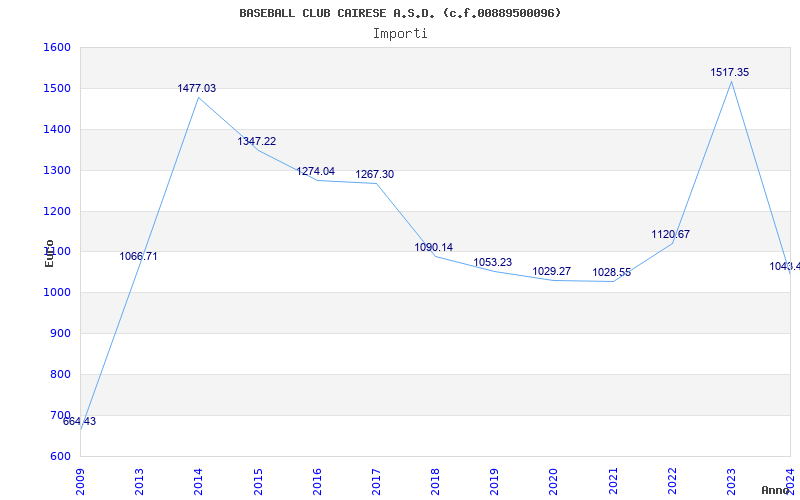Screen dimensions: 800x500
Task: Click the 2018 x-axis year label
Action: tap(435, 481)
